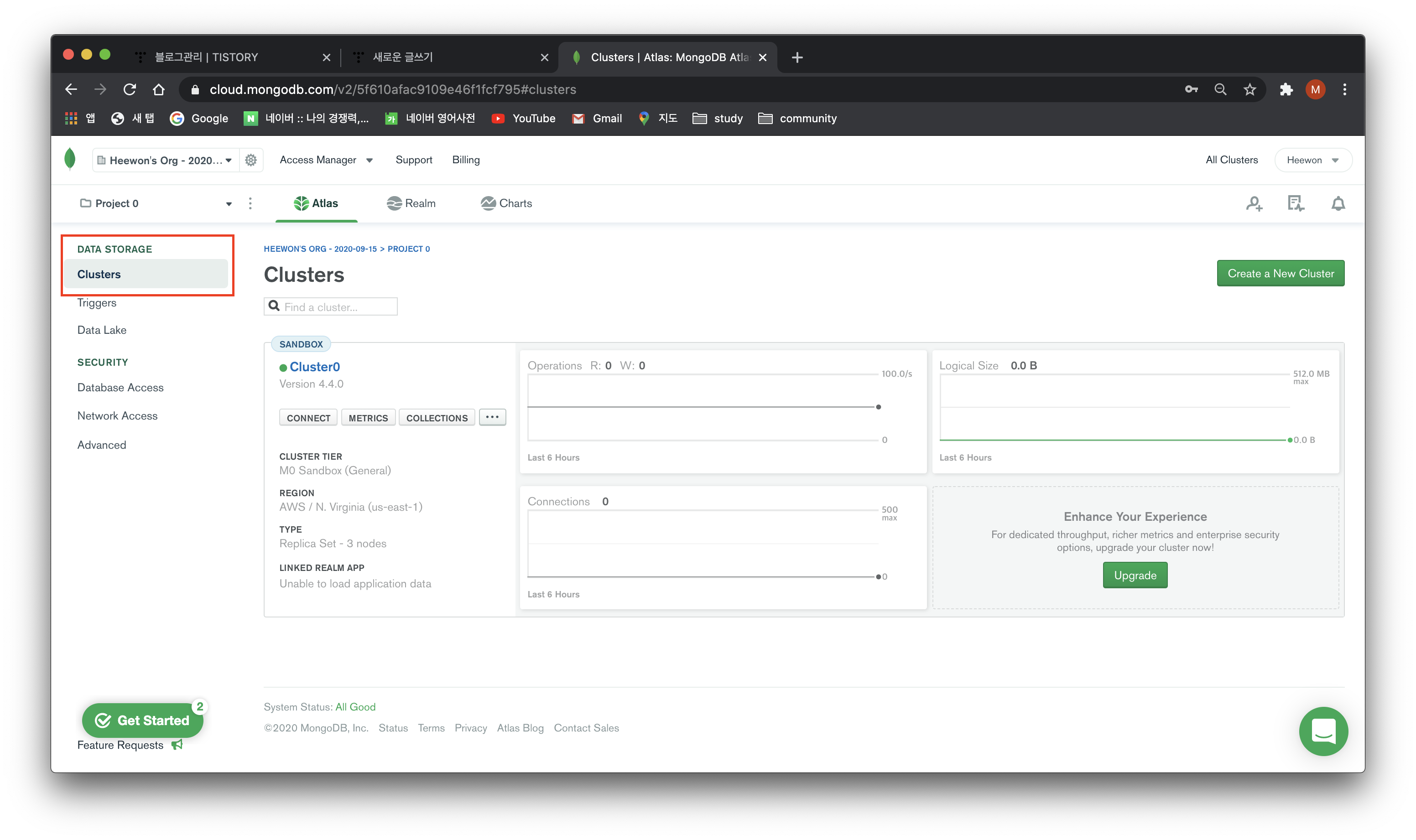Click Create a New Cluster button

[1280, 274]
